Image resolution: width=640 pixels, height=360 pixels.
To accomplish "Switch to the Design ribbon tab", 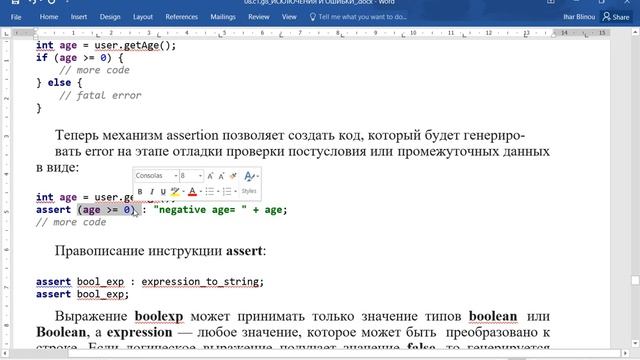I will [110, 17].
